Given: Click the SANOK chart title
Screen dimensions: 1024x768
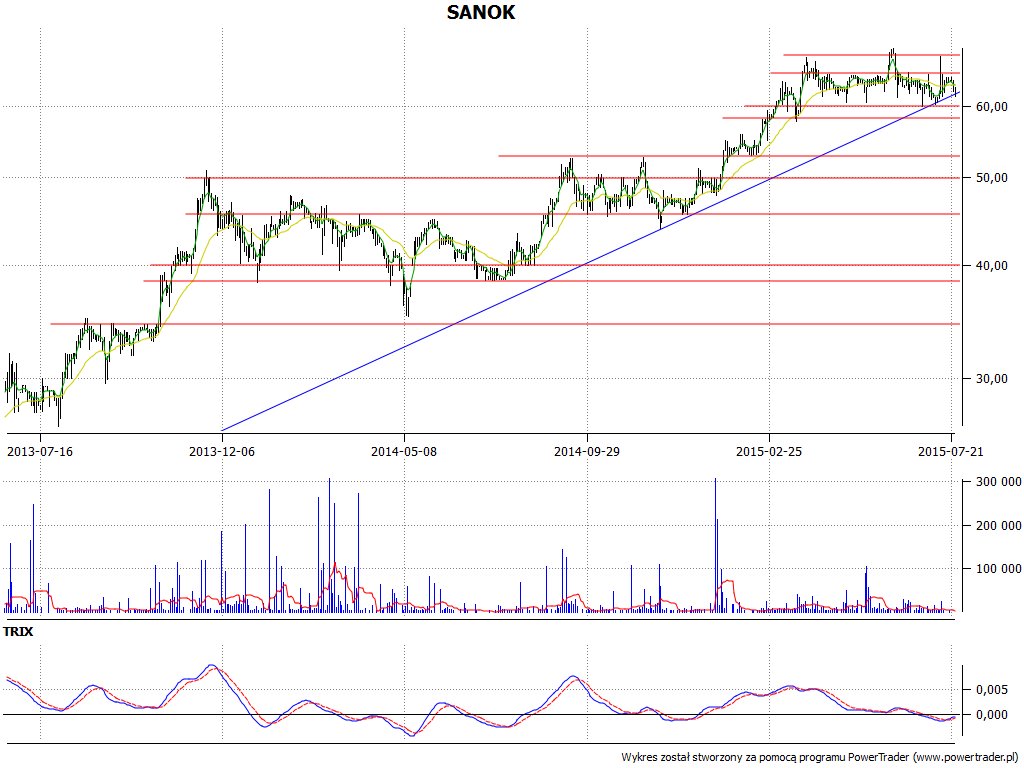Looking at the screenshot, I should (481, 12).
